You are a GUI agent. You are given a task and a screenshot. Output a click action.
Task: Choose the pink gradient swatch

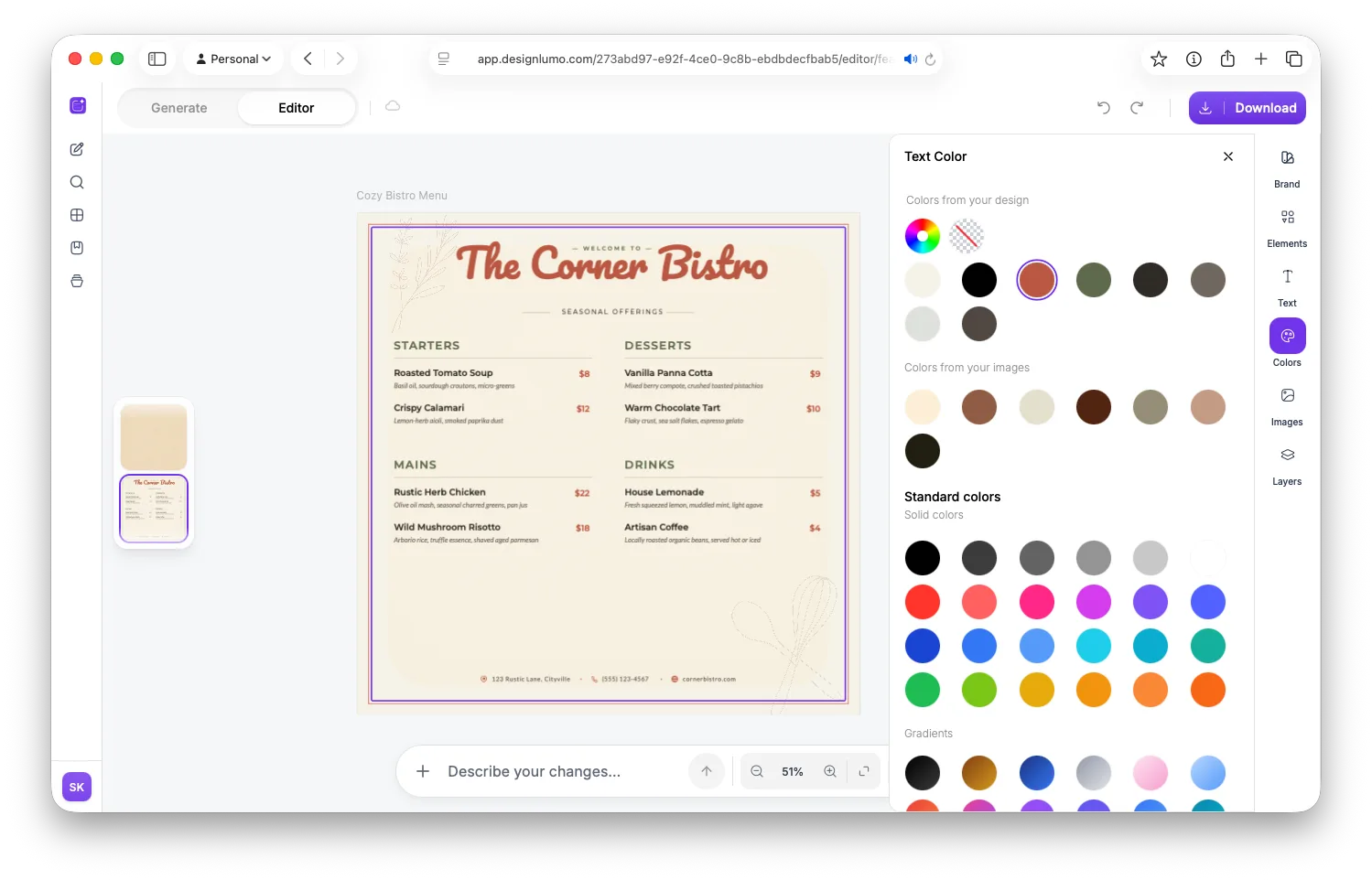click(x=1151, y=773)
